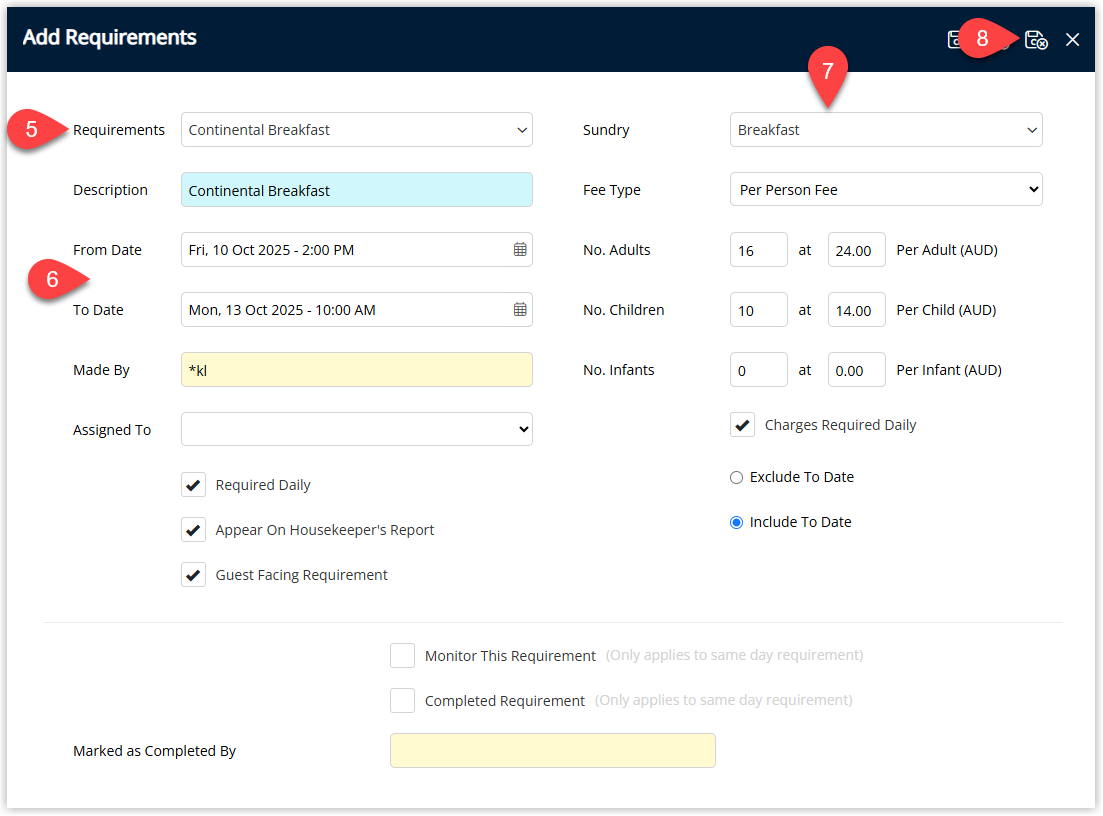Click the Fee Type label

click(x=612, y=190)
